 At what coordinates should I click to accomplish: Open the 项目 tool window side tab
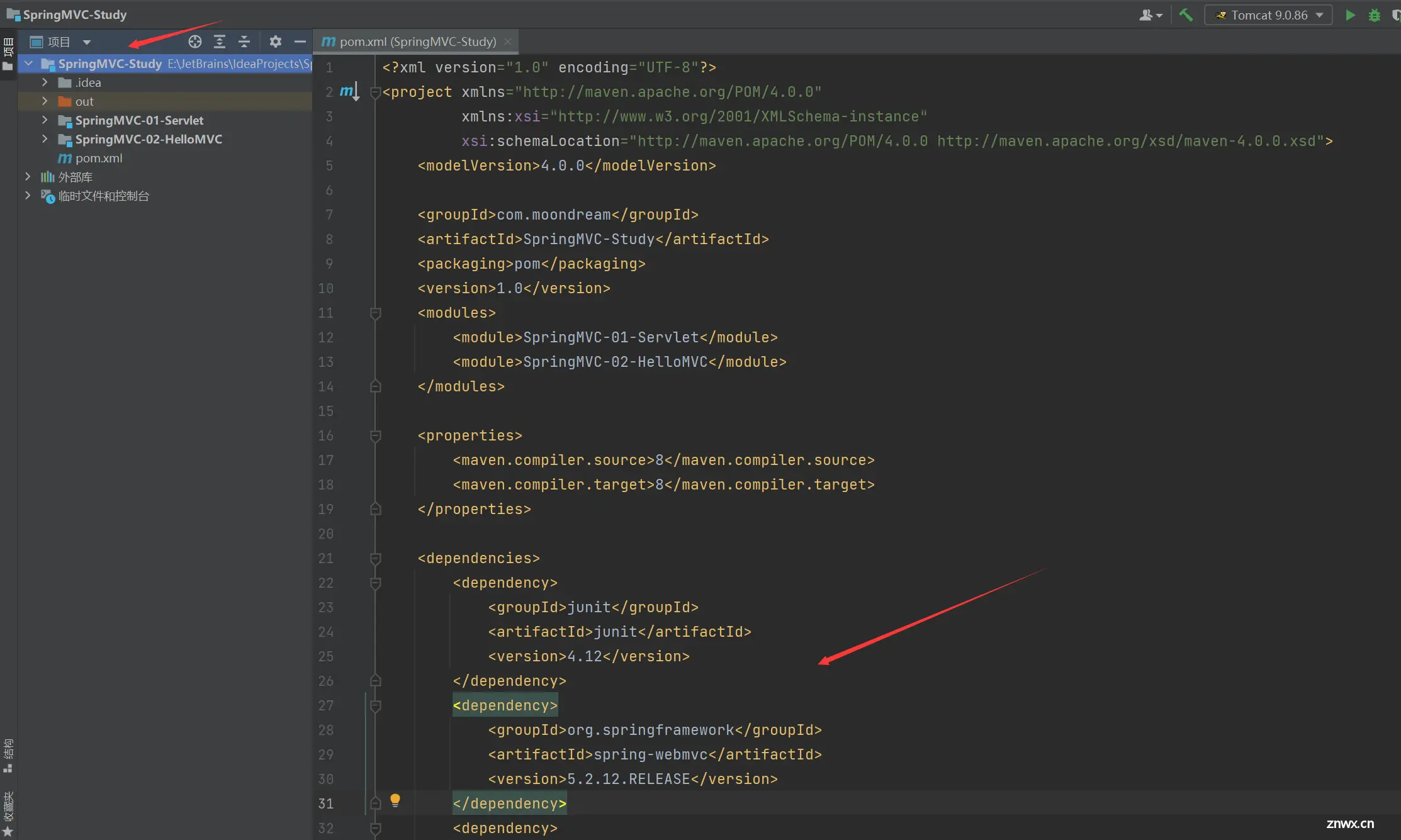(8, 53)
